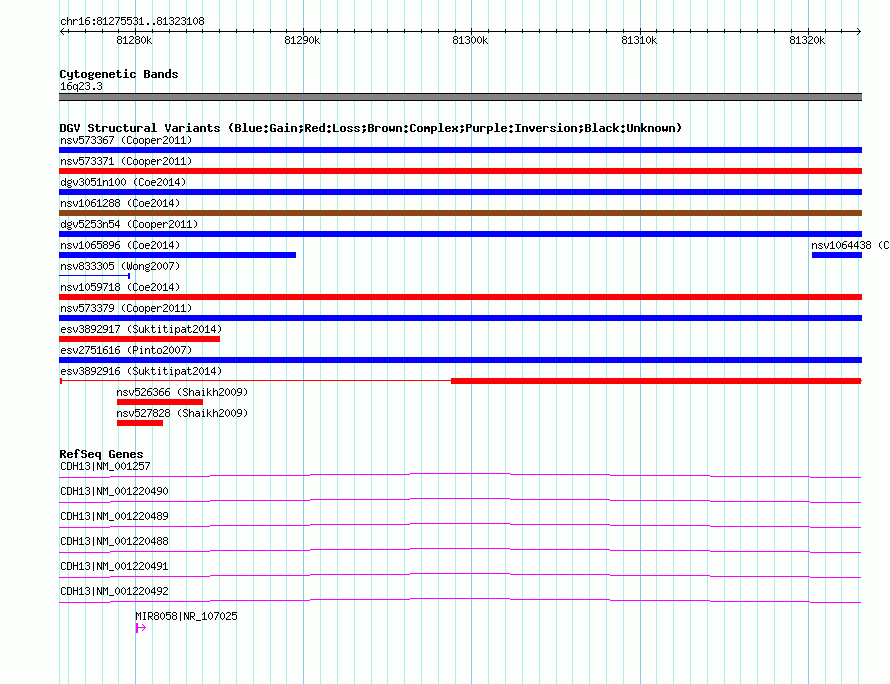Click the 16q23.3 cytogenetic band bar
Viewport: 890px width, 684px height.
[x=460, y=97]
